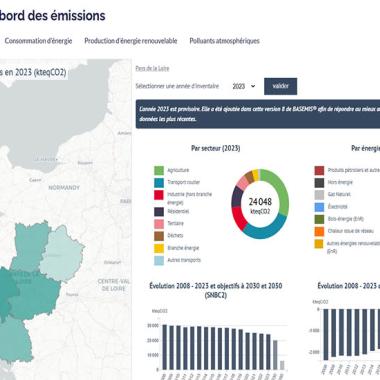
Task: Click the valider button
Action: [280, 86]
